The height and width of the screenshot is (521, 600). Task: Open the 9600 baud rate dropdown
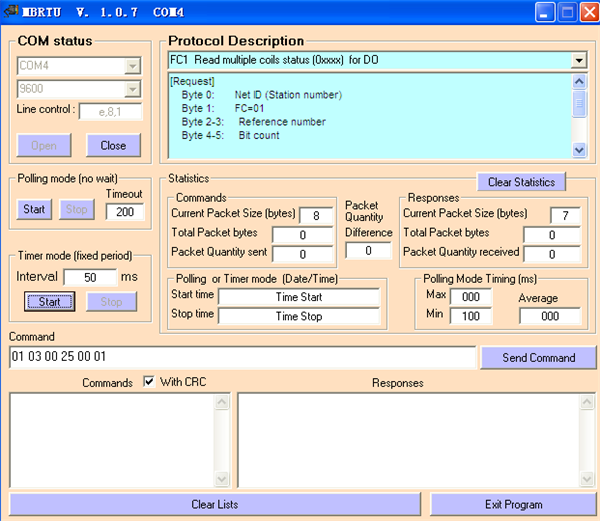132,87
